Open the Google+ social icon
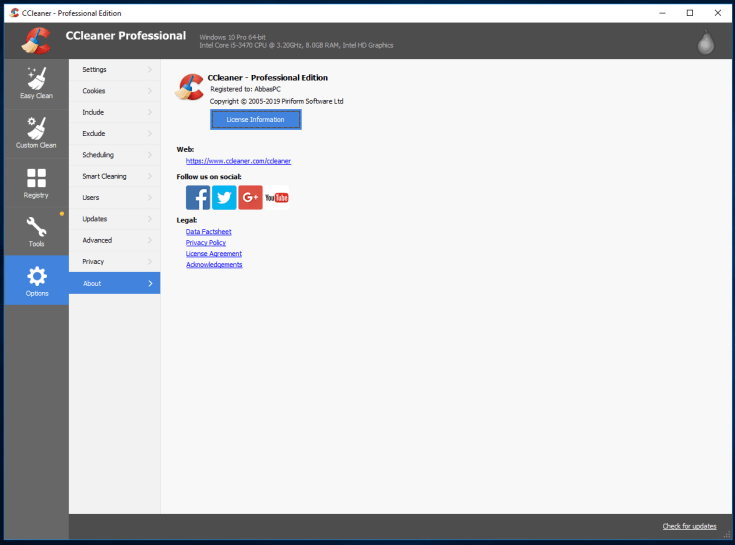Viewport: 735px width, 545px height. click(250, 197)
